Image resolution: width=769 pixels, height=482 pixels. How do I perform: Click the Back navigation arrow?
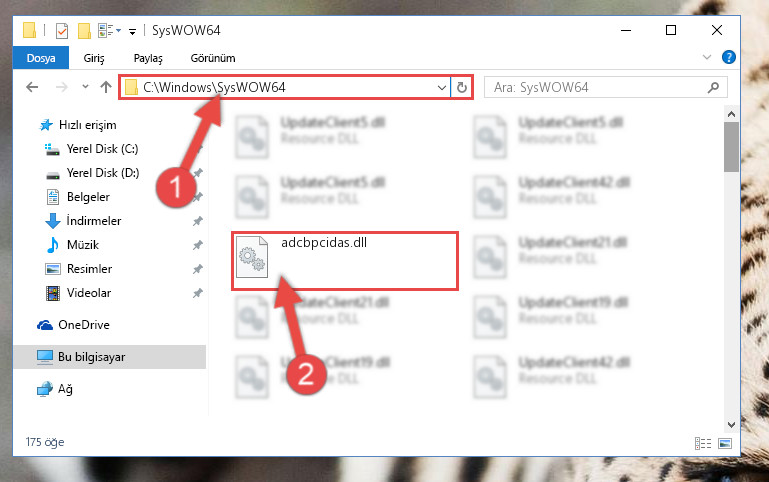pos(32,87)
